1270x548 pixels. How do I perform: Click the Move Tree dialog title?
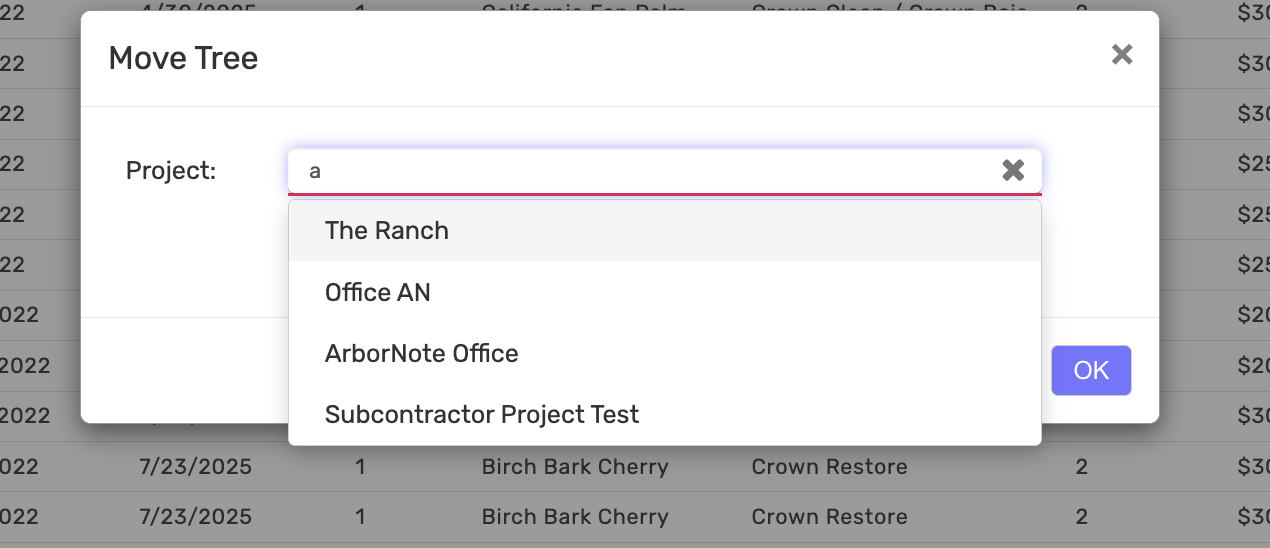click(x=183, y=58)
